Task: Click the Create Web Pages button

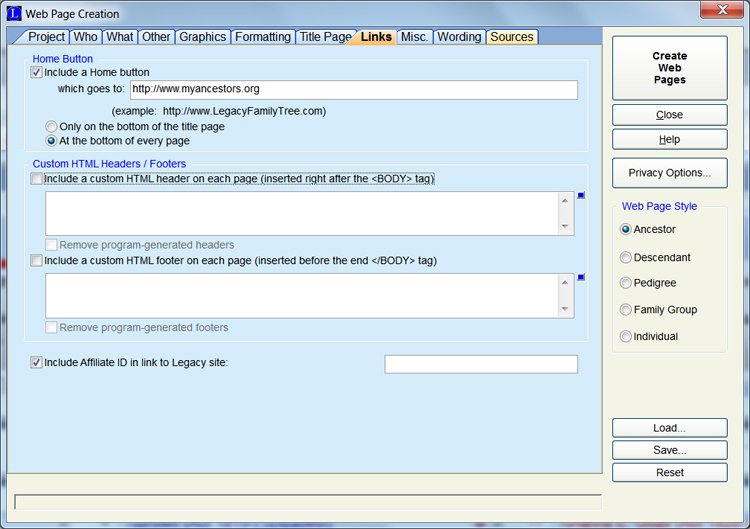Action: point(670,68)
